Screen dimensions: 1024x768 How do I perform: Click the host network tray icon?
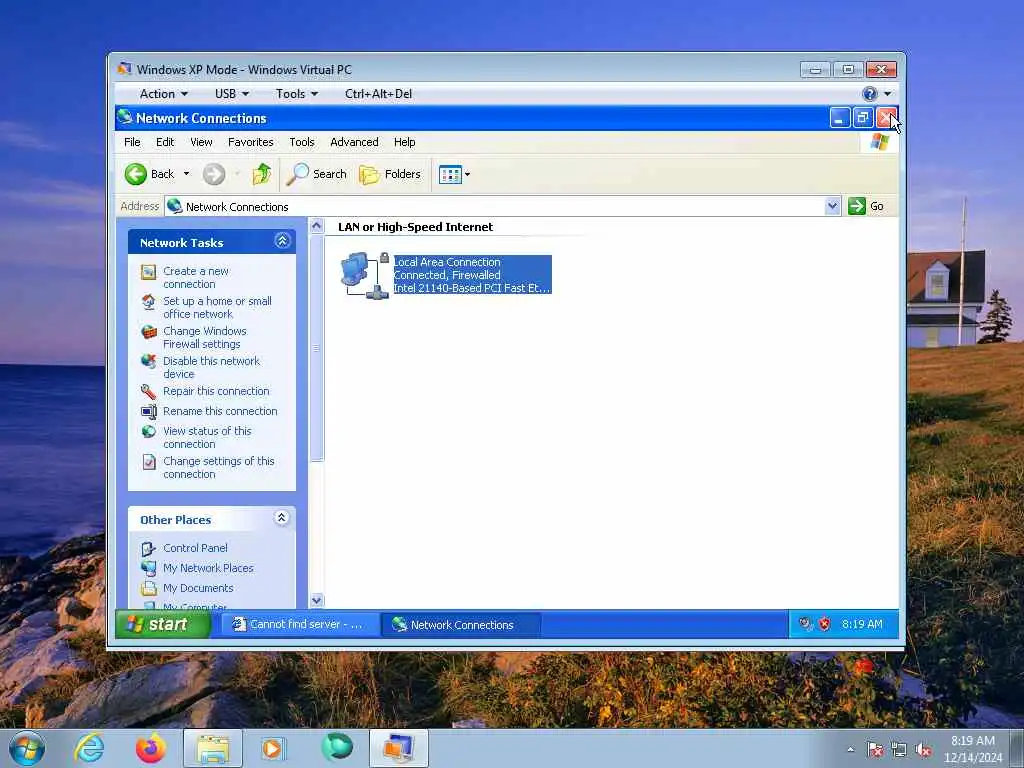[899, 750]
